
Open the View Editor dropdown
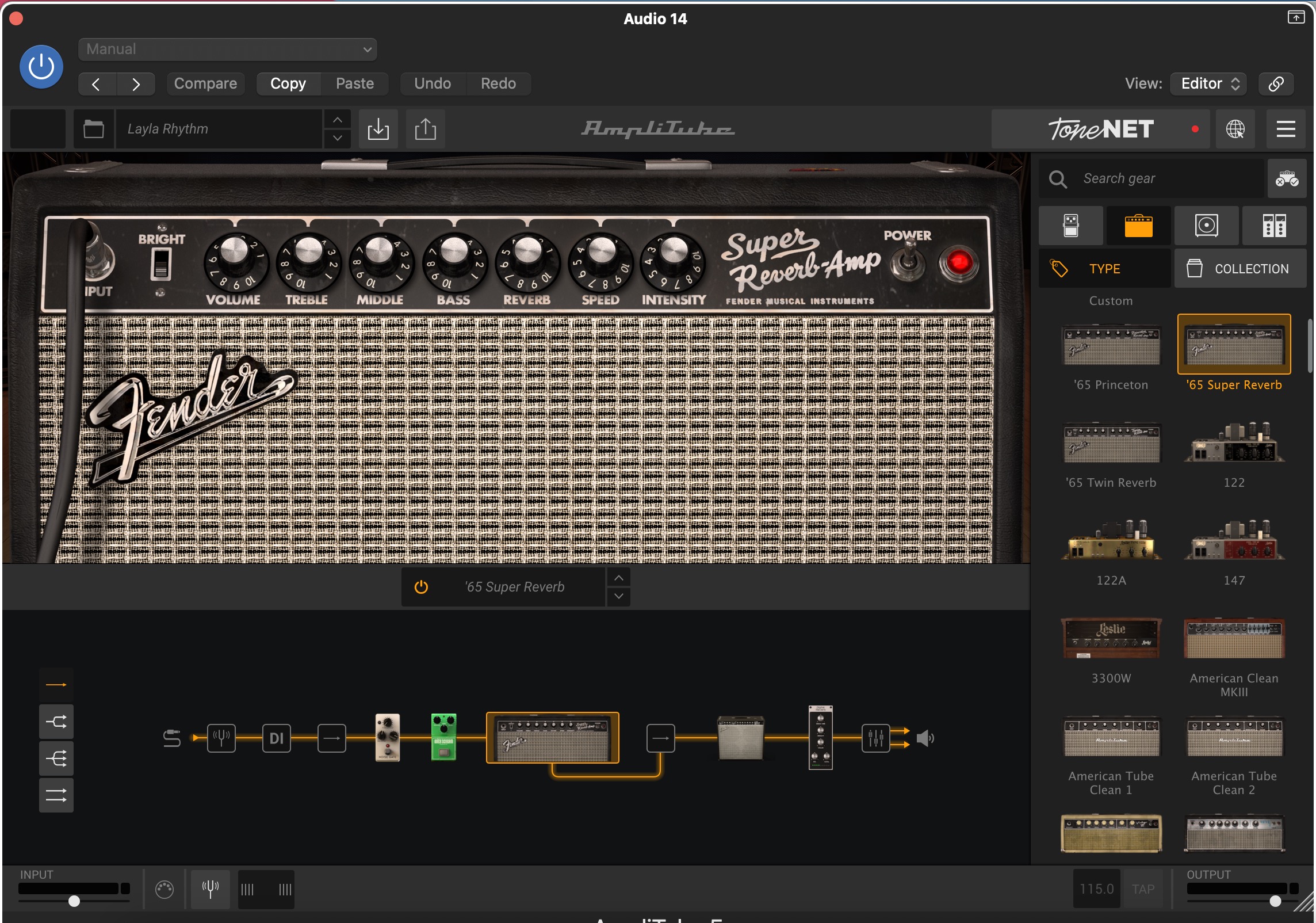pos(1209,84)
